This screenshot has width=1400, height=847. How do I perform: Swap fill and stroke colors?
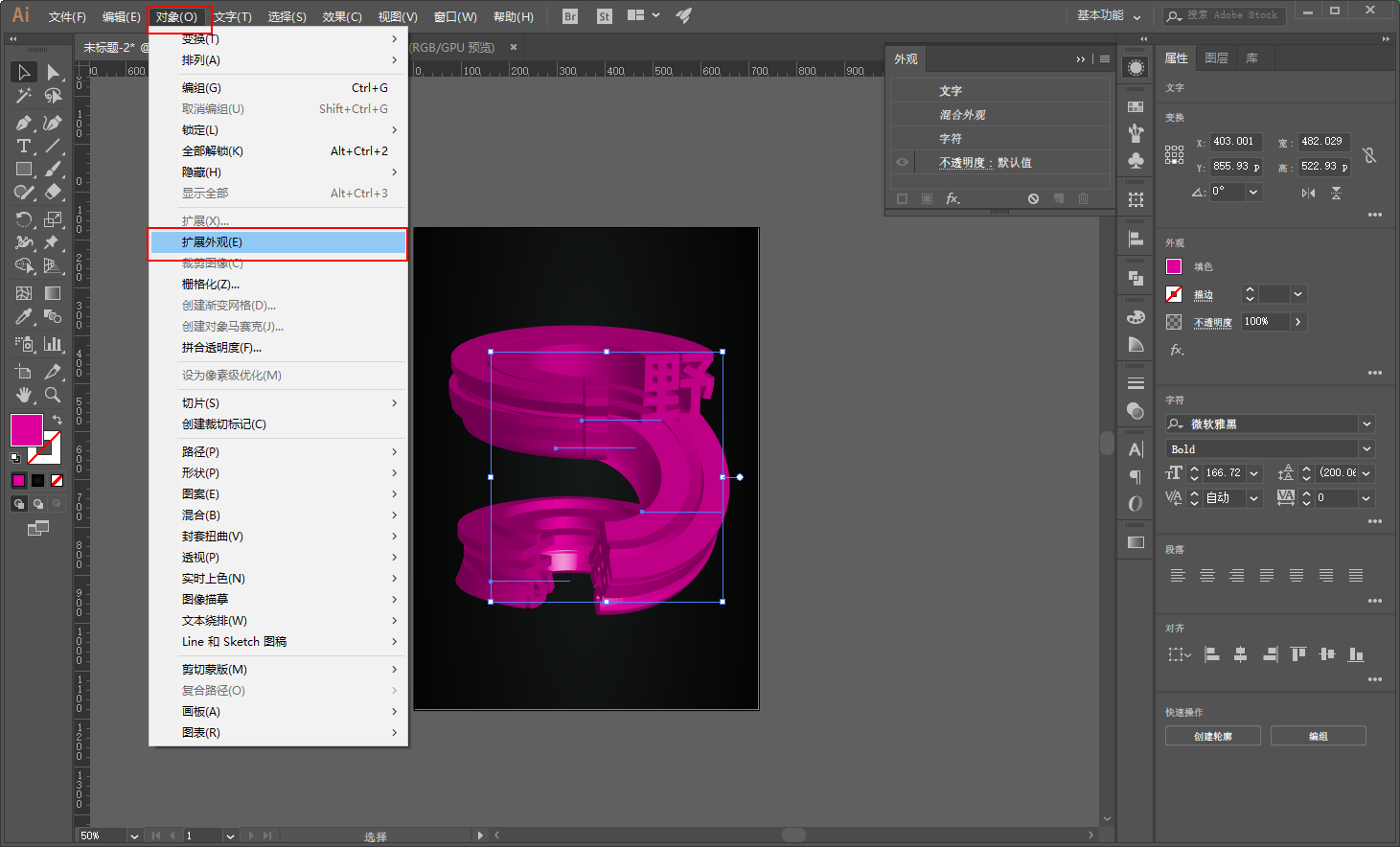click(57, 420)
